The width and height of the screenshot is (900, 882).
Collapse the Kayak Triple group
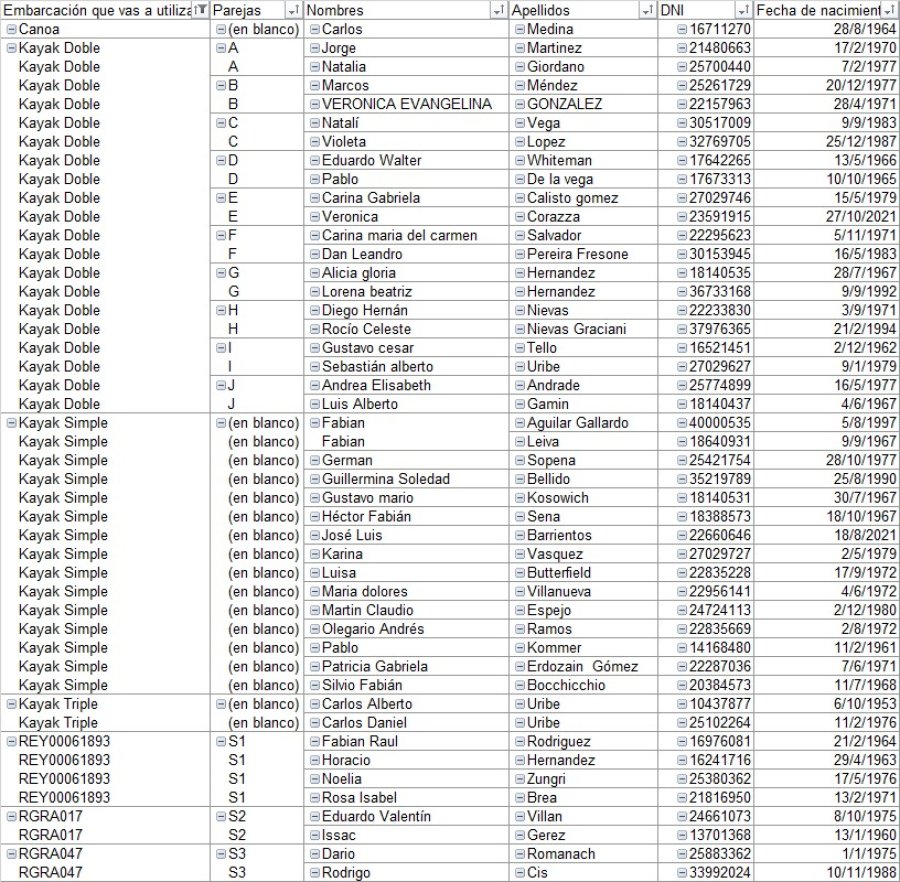click(x=11, y=704)
